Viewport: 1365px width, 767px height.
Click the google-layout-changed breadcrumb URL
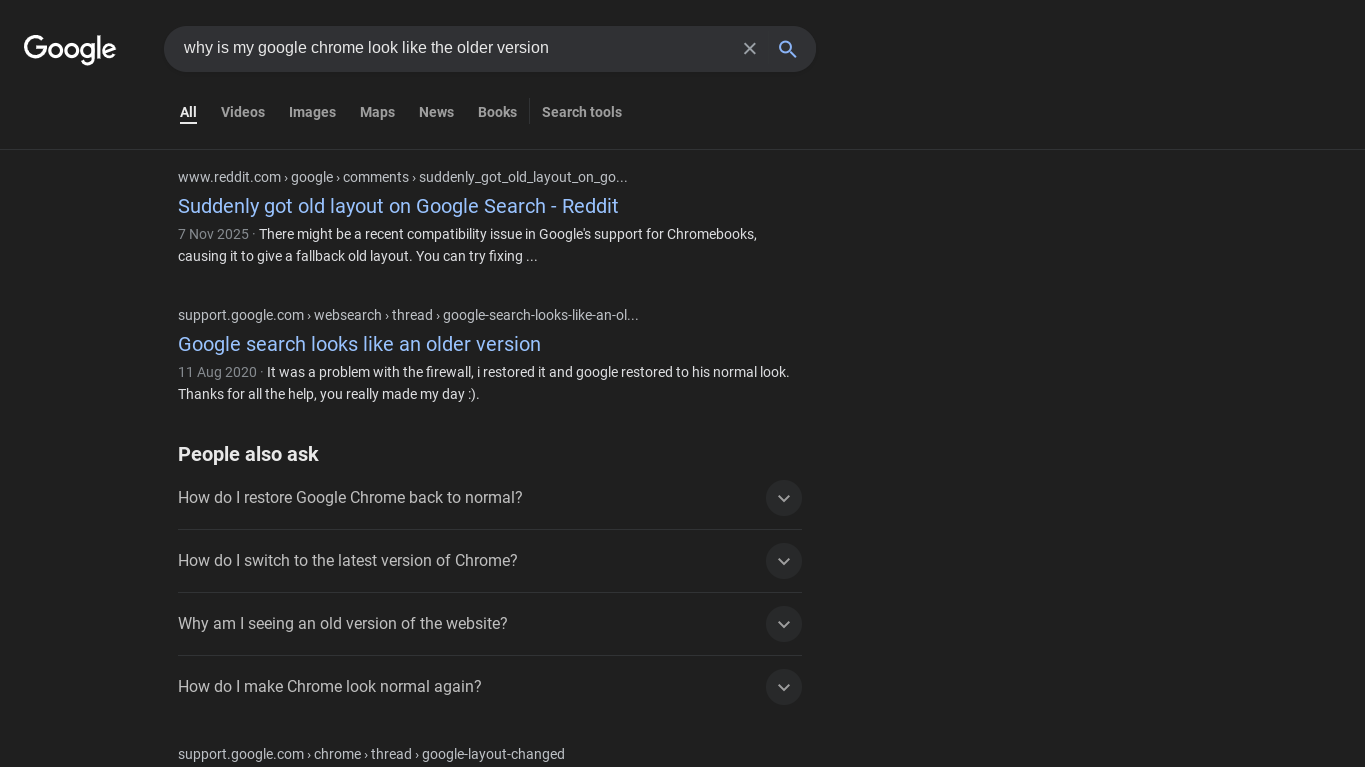pos(371,754)
